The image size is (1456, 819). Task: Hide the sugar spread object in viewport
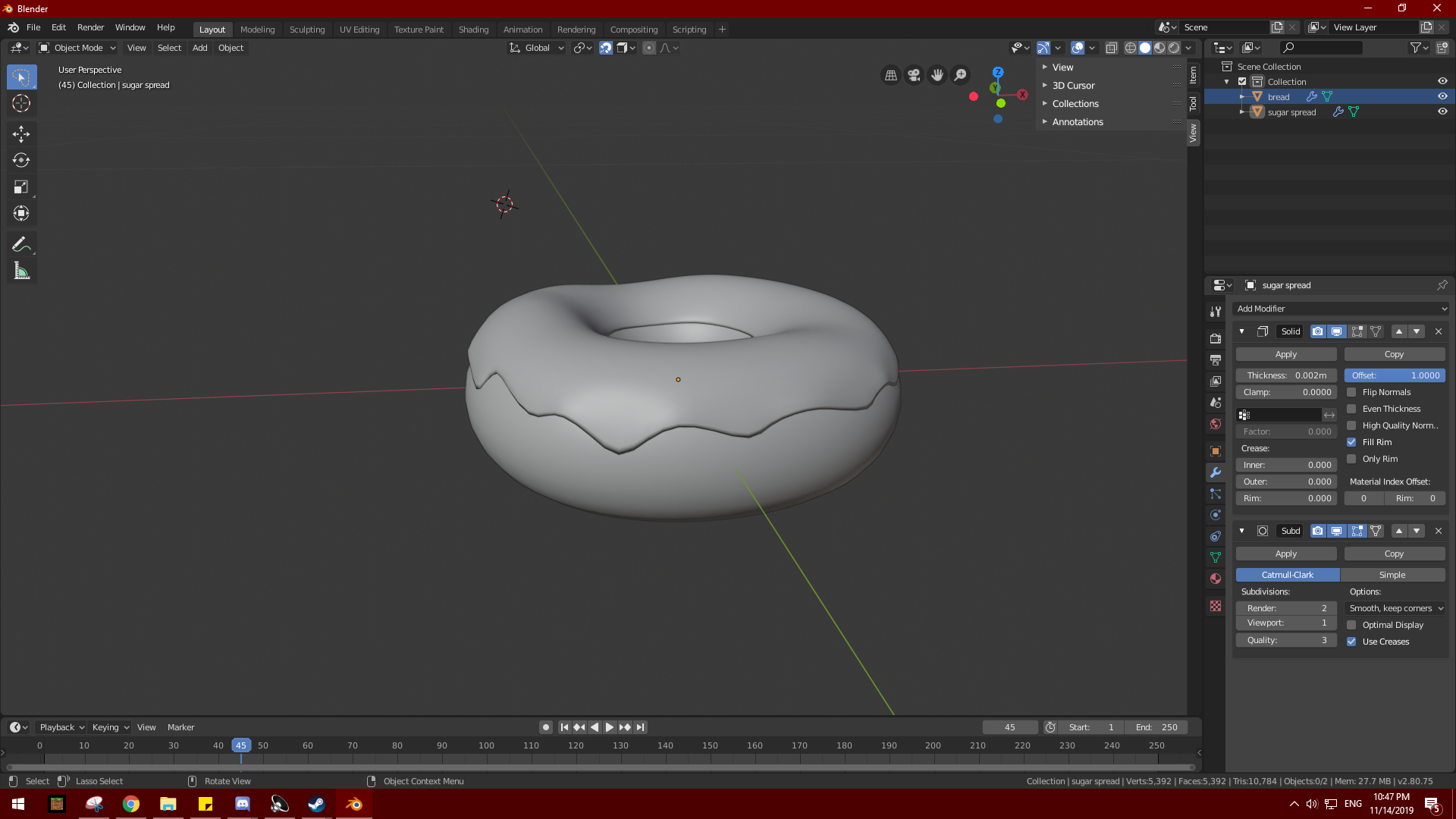(1442, 111)
